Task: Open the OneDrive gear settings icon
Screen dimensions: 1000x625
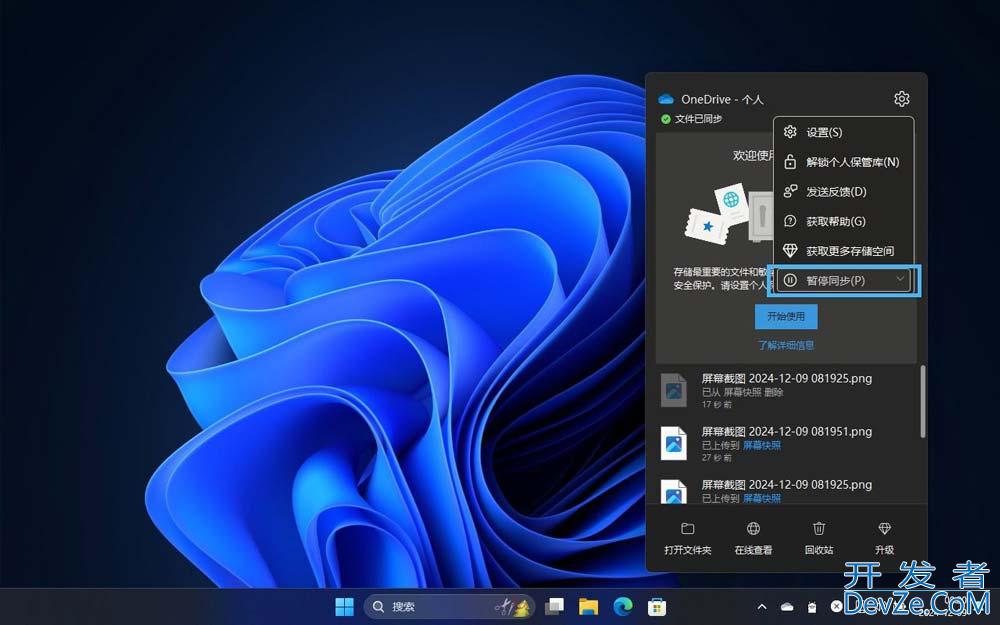Action: (901, 99)
